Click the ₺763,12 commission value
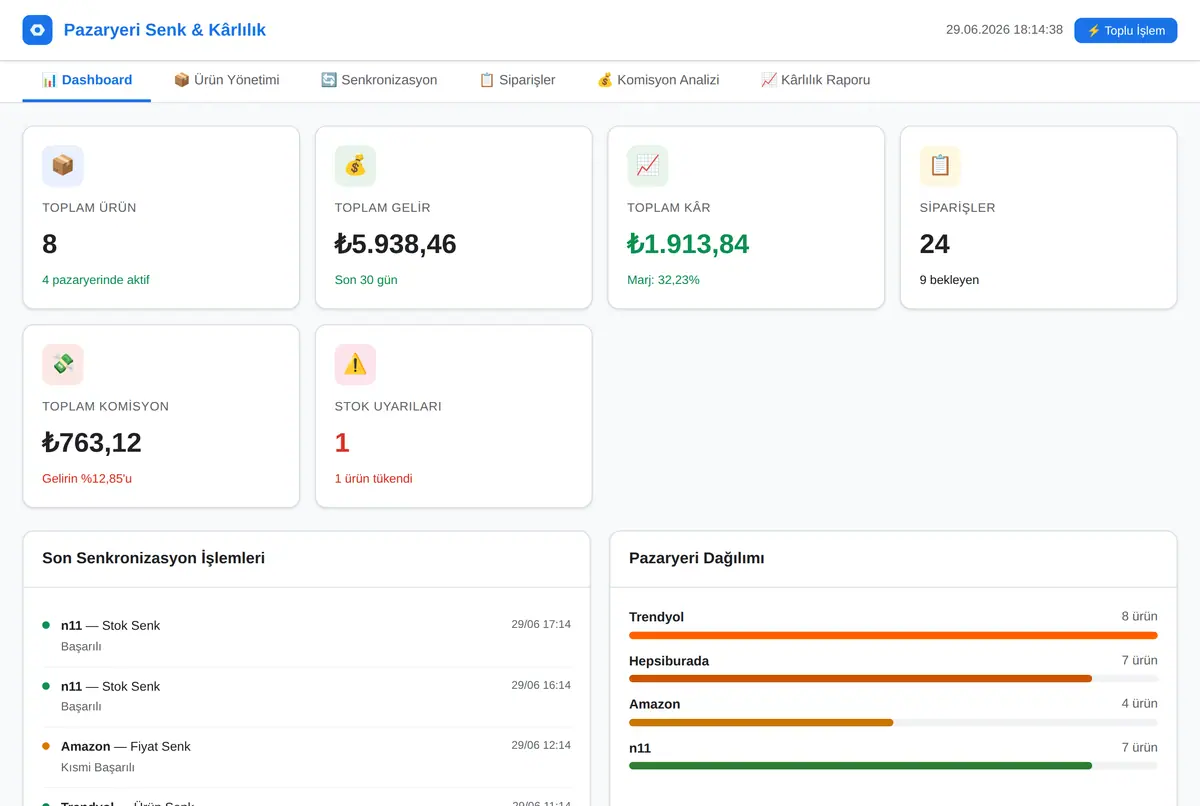This screenshot has width=1200, height=806. 92,442
